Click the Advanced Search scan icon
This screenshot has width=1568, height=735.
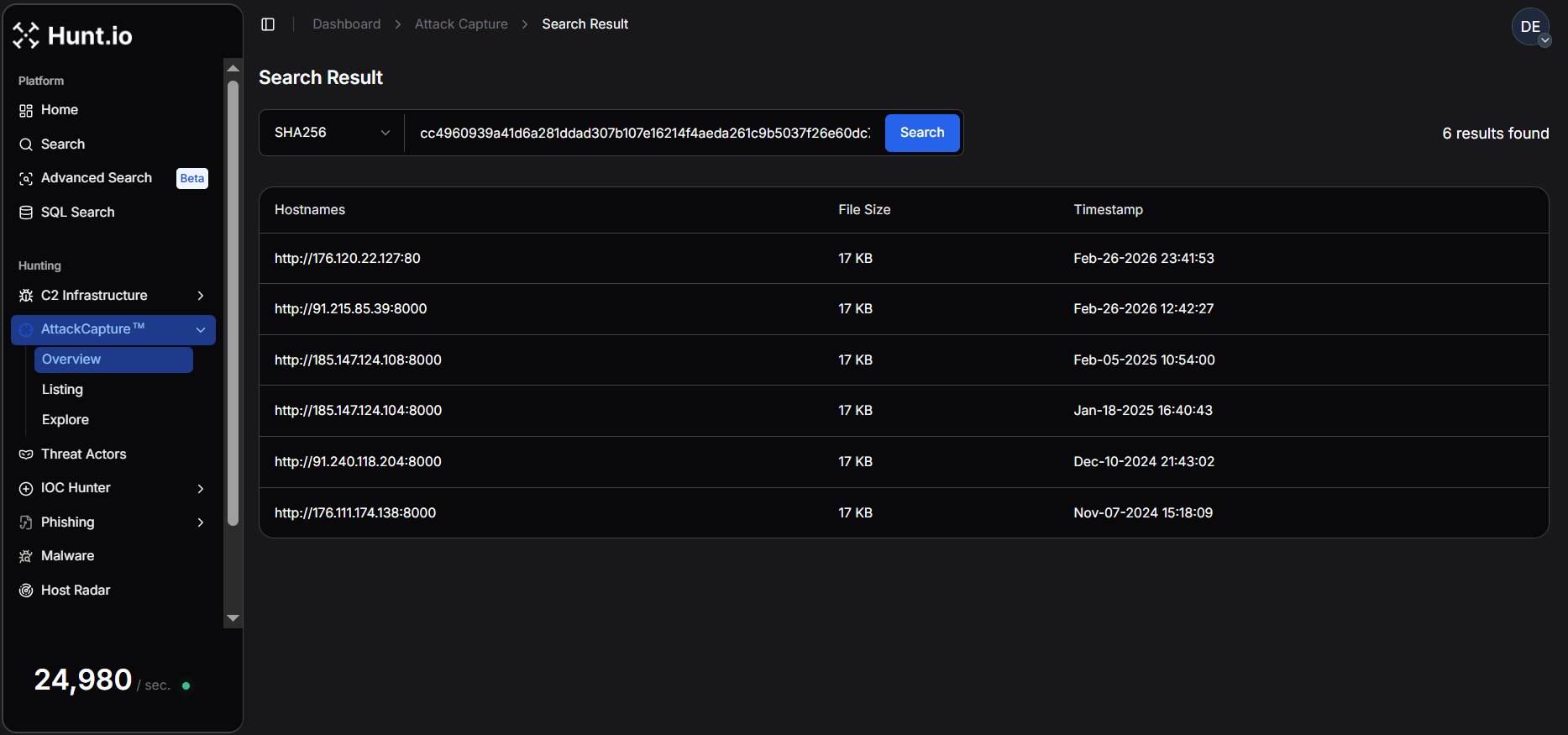tap(26, 178)
